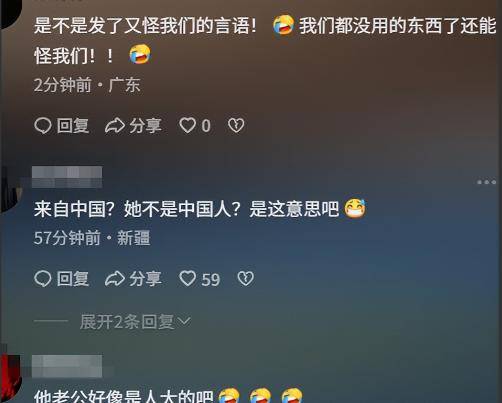Image resolution: width=502 pixels, height=403 pixels.
Task: Dislike the Guangdong comment with broken heart
Action: pyautogui.click(x=236, y=126)
